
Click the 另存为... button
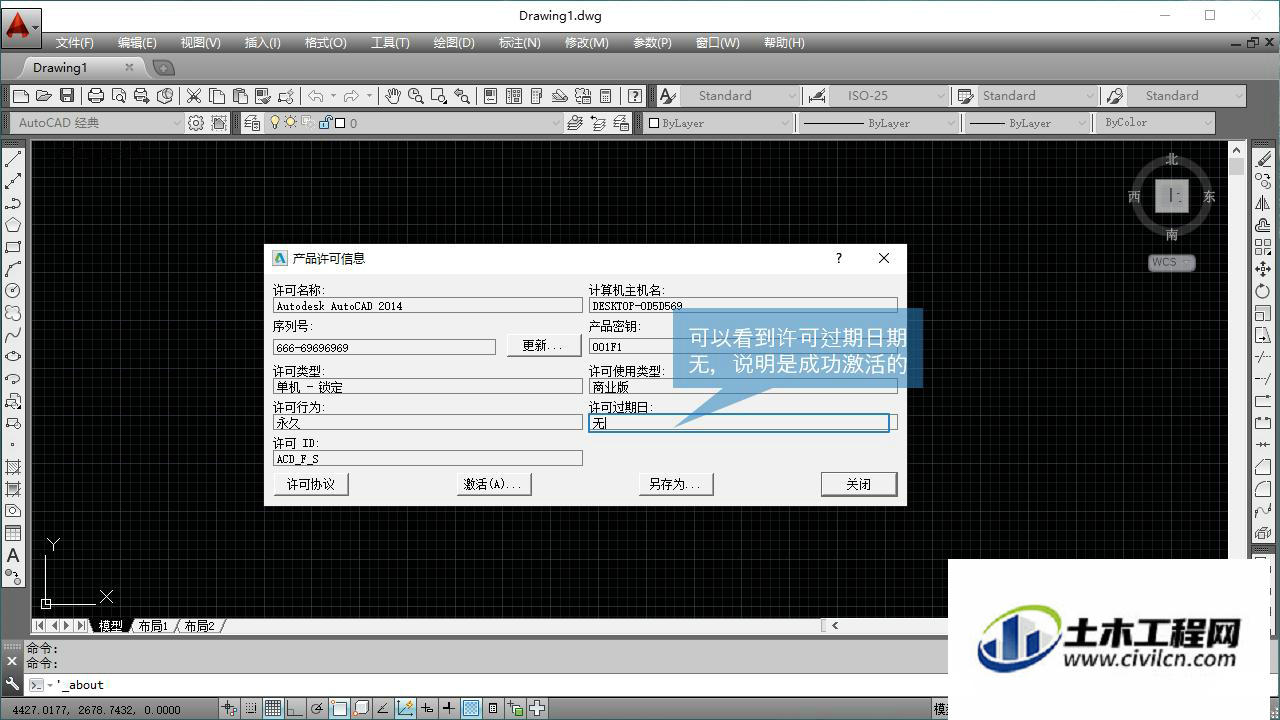[x=675, y=484]
